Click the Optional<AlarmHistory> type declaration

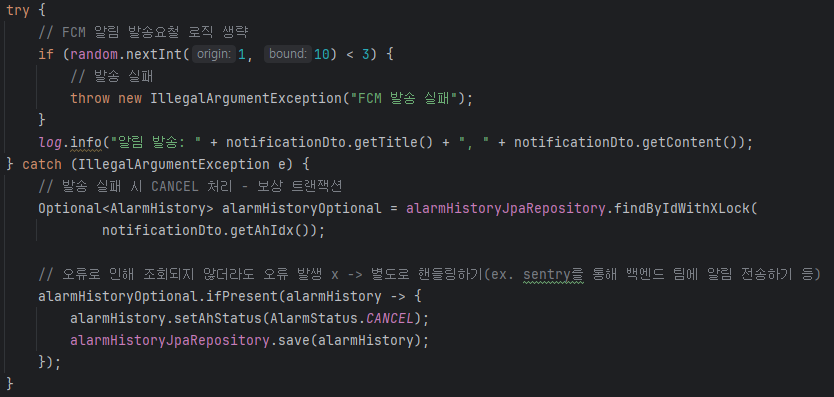pyautogui.click(x=122, y=208)
